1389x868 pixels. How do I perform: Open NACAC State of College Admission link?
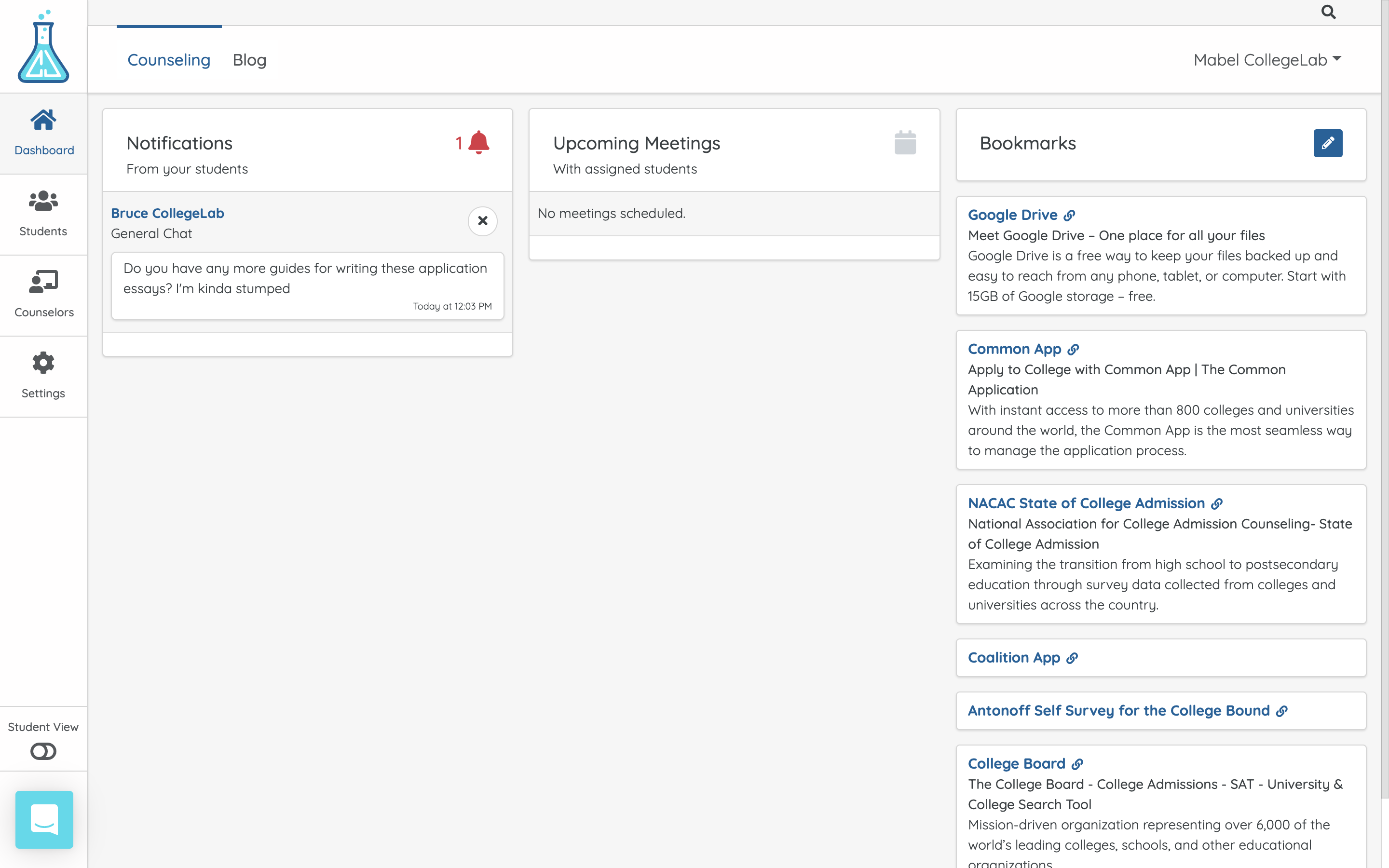pos(1086,503)
